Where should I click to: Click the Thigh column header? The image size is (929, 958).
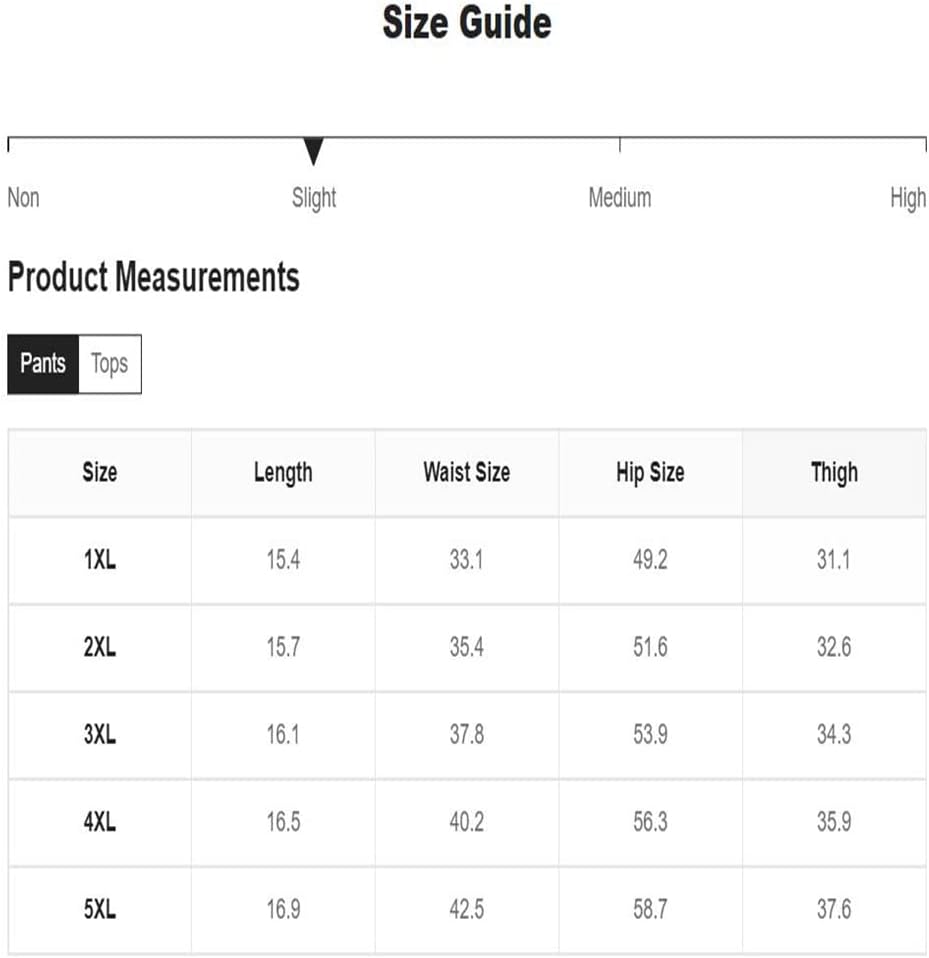click(834, 472)
